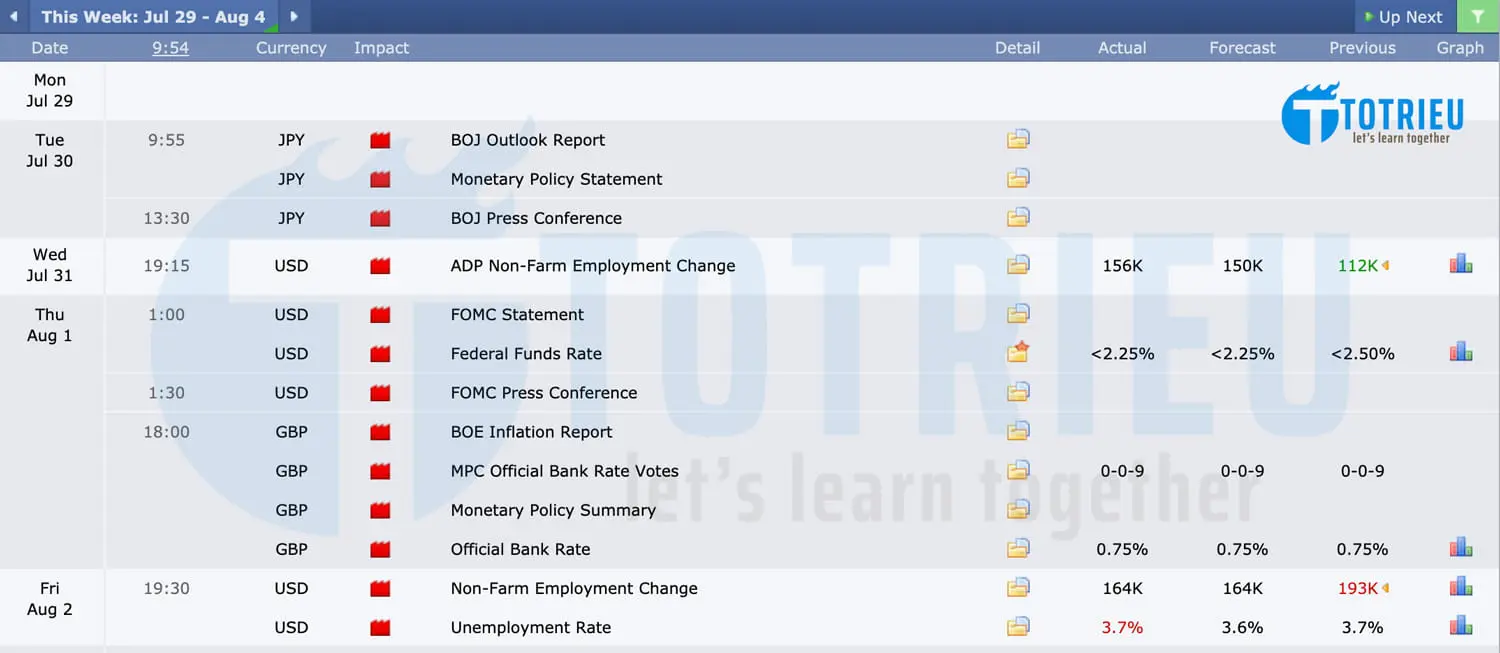Click the starred detail icon beside Federal Funds Rate
The height and width of the screenshot is (653, 1500).
pos(1017,353)
